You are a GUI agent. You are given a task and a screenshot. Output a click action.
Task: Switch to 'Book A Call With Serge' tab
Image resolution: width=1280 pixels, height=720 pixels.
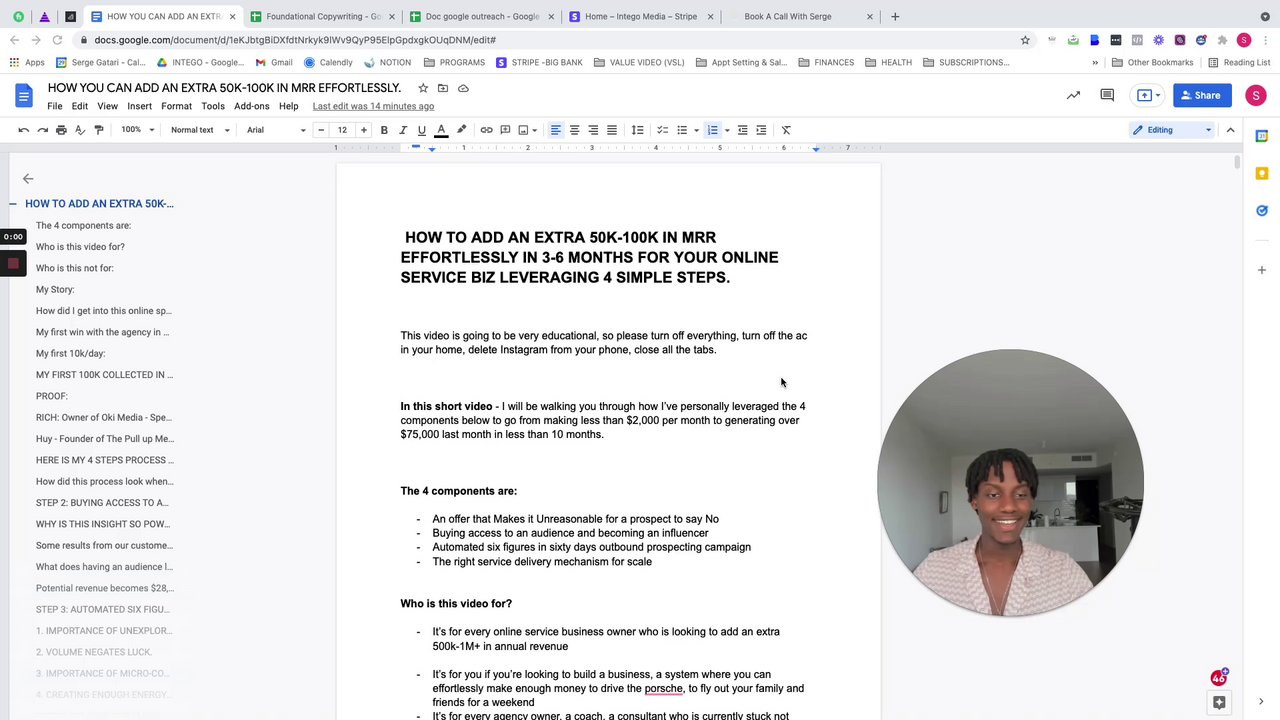pos(800,16)
